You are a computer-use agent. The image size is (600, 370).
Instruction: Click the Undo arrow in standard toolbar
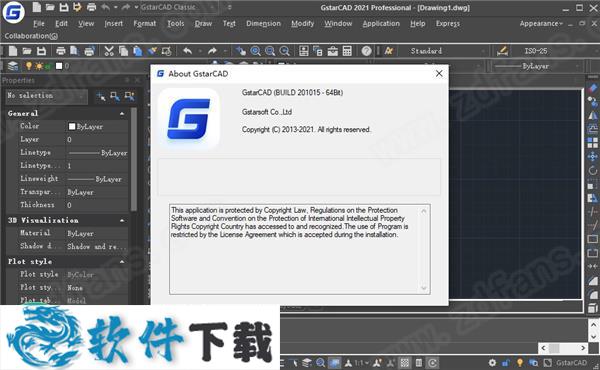tap(187, 51)
